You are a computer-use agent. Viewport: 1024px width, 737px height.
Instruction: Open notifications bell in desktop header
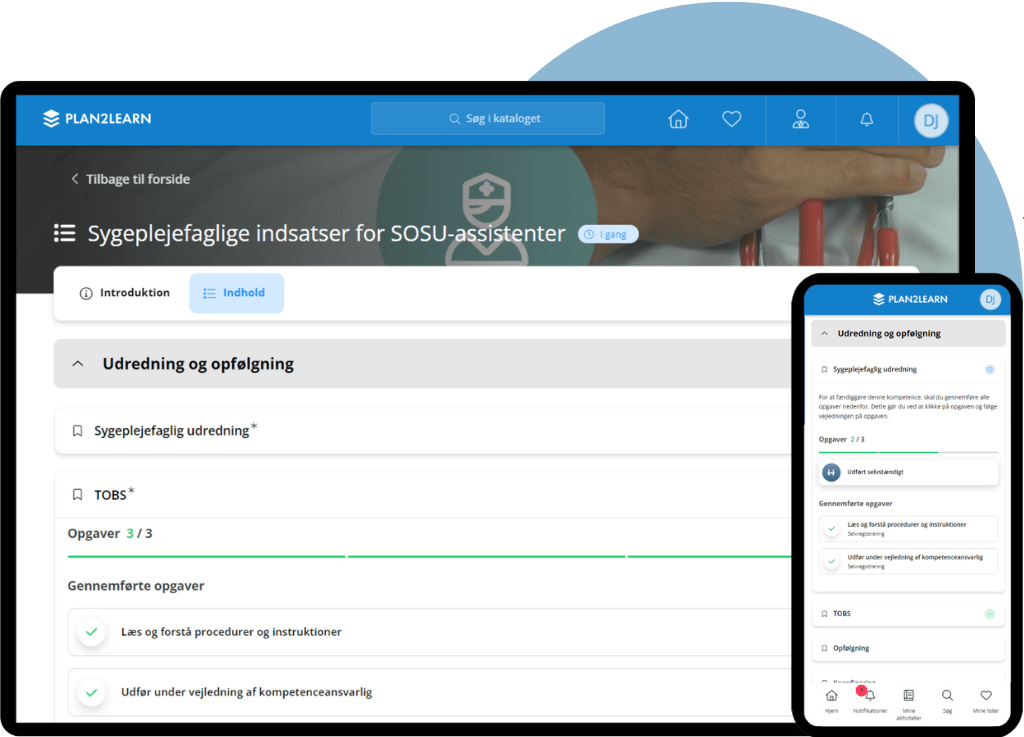(867, 119)
